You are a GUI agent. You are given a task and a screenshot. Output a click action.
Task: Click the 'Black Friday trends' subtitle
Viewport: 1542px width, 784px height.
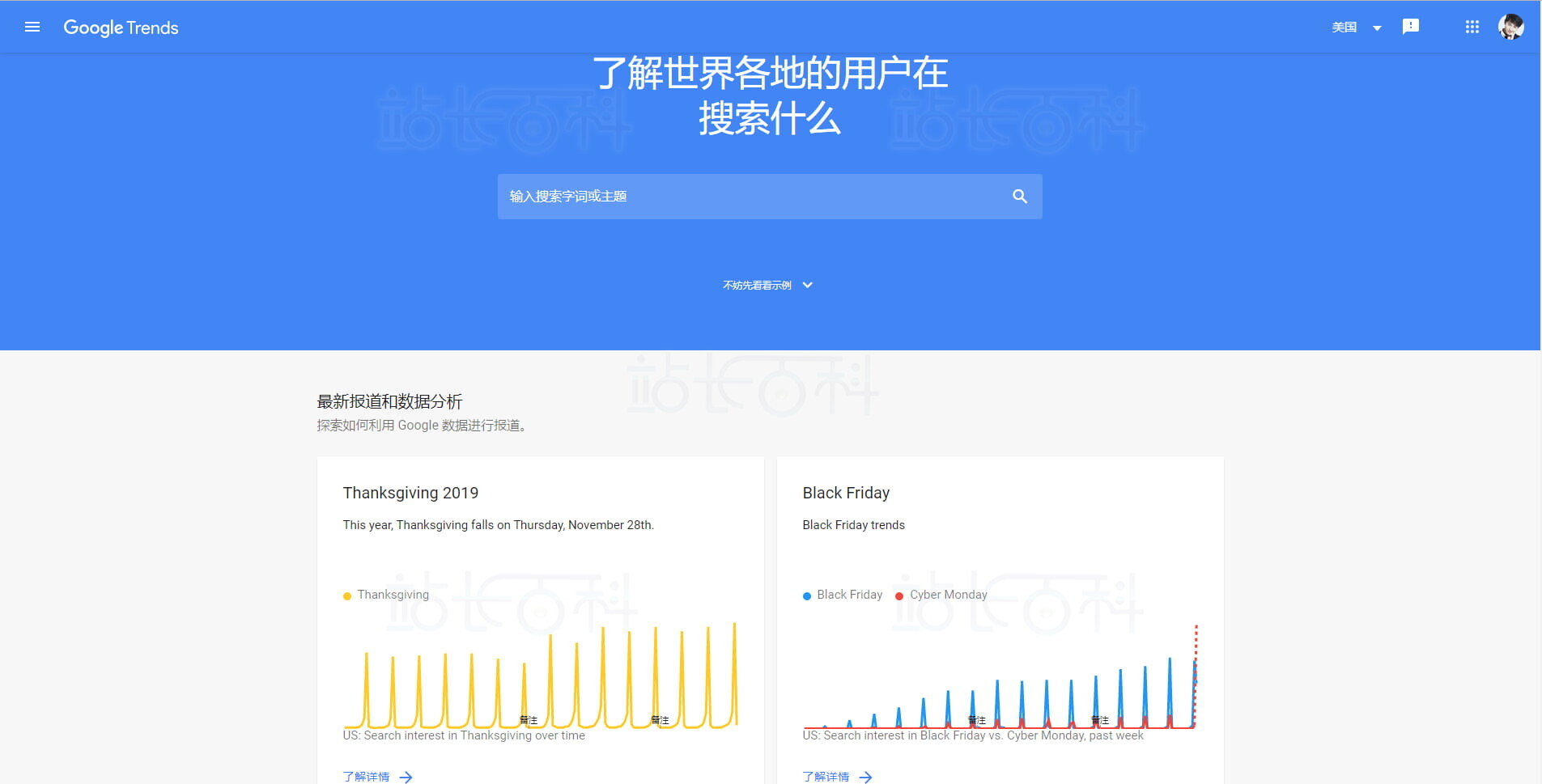coord(853,525)
